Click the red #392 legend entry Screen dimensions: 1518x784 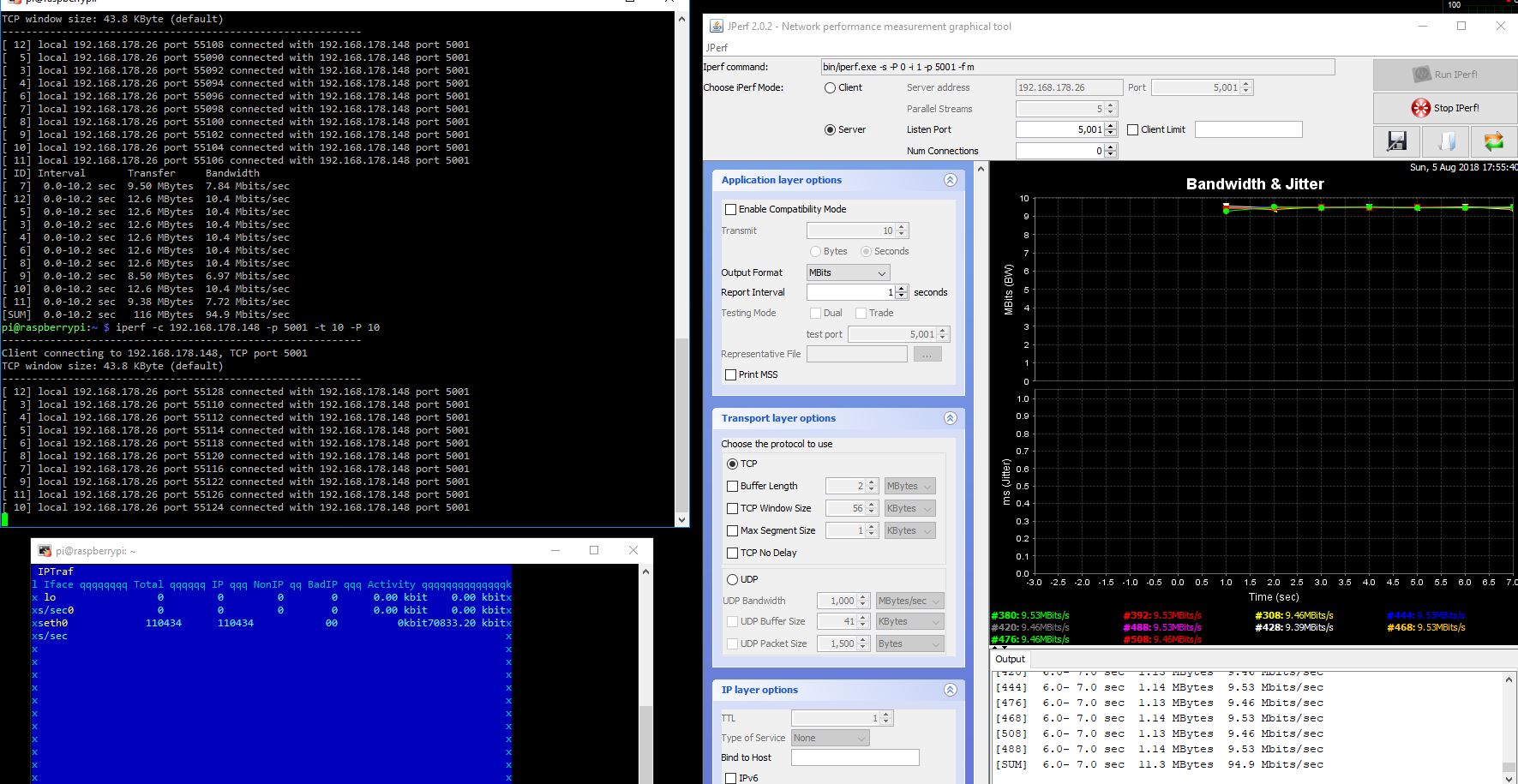point(1162,615)
